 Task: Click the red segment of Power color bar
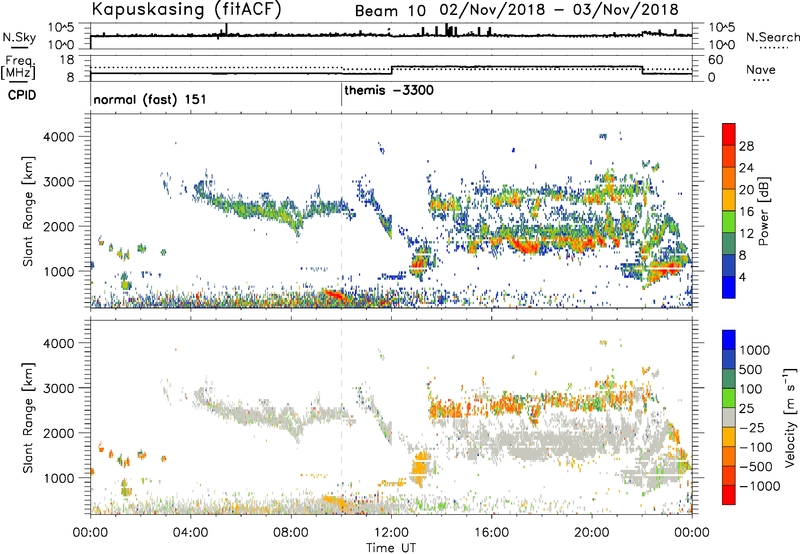coord(729,135)
